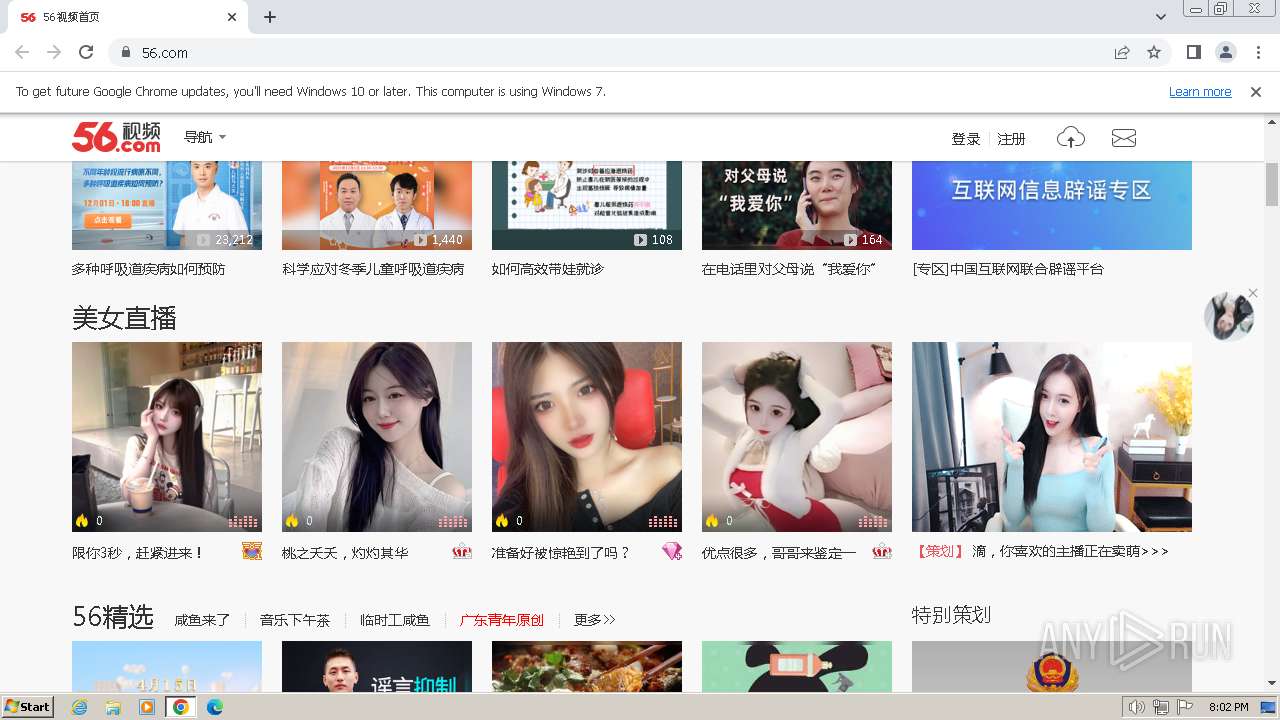
Task: Close the floating avatar widget
Action: click(1253, 293)
